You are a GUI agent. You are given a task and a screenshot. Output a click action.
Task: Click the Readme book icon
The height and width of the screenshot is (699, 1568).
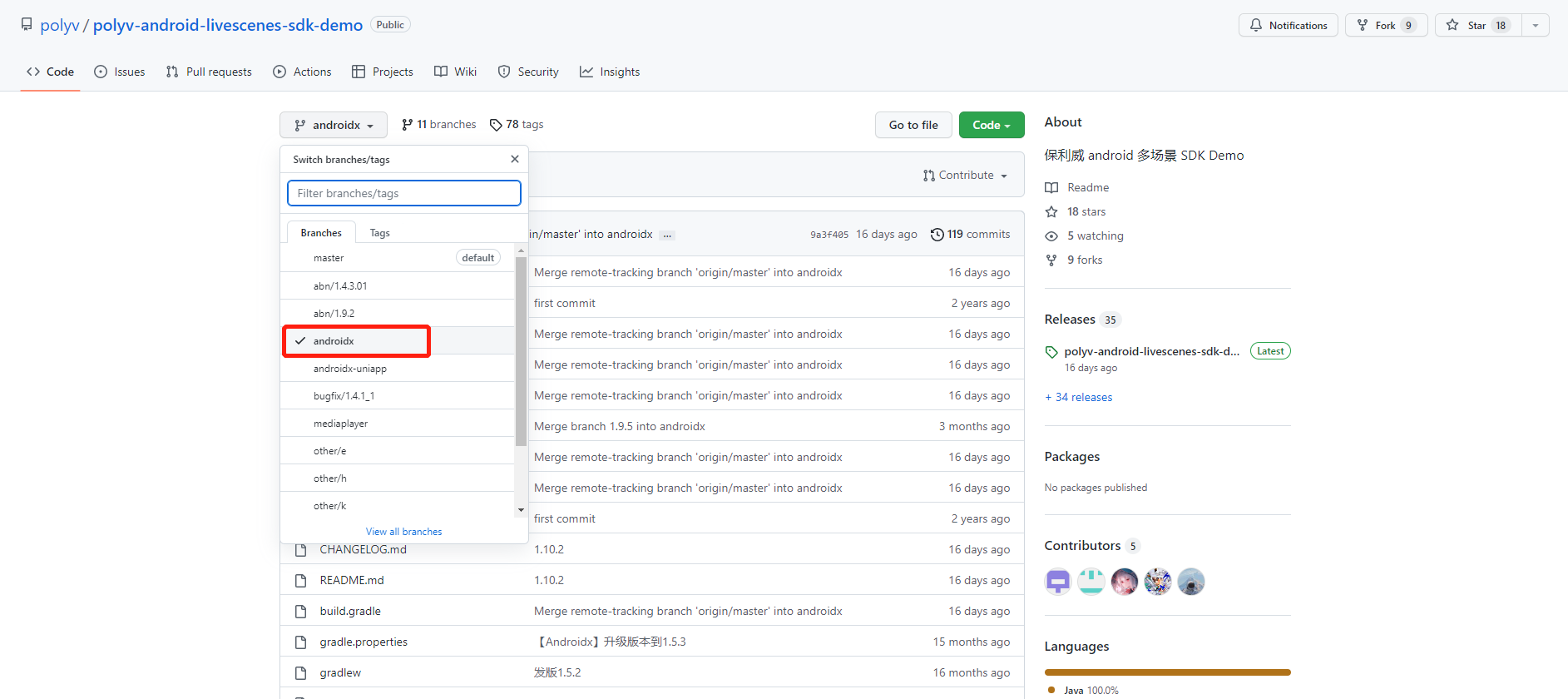coord(1051,188)
